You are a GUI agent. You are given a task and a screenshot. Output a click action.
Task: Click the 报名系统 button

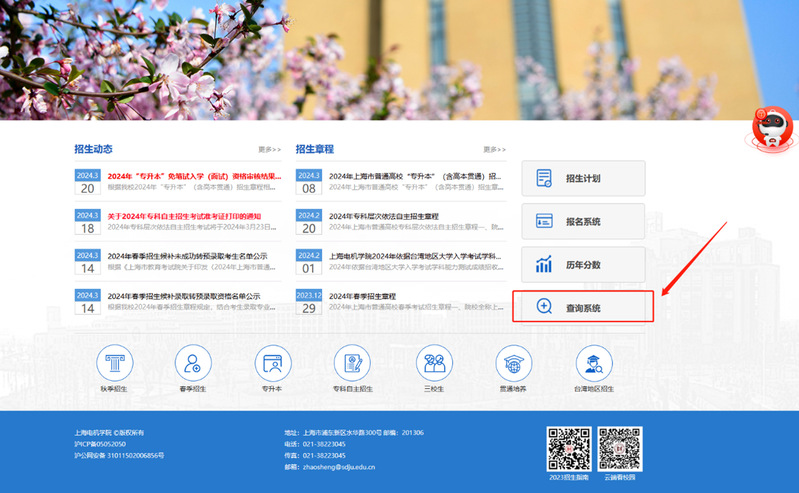[583, 221]
